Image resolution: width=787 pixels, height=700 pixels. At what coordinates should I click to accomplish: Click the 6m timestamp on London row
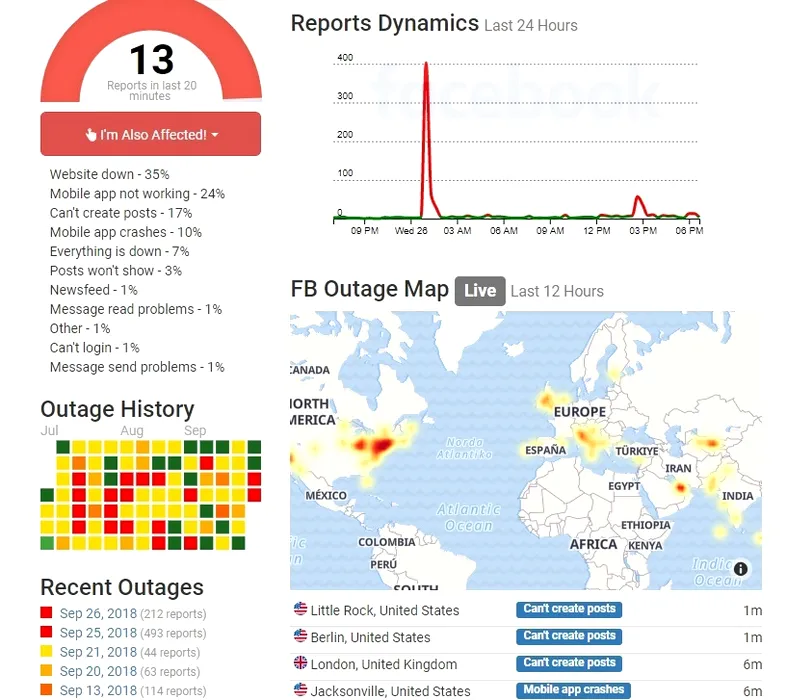point(752,664)
